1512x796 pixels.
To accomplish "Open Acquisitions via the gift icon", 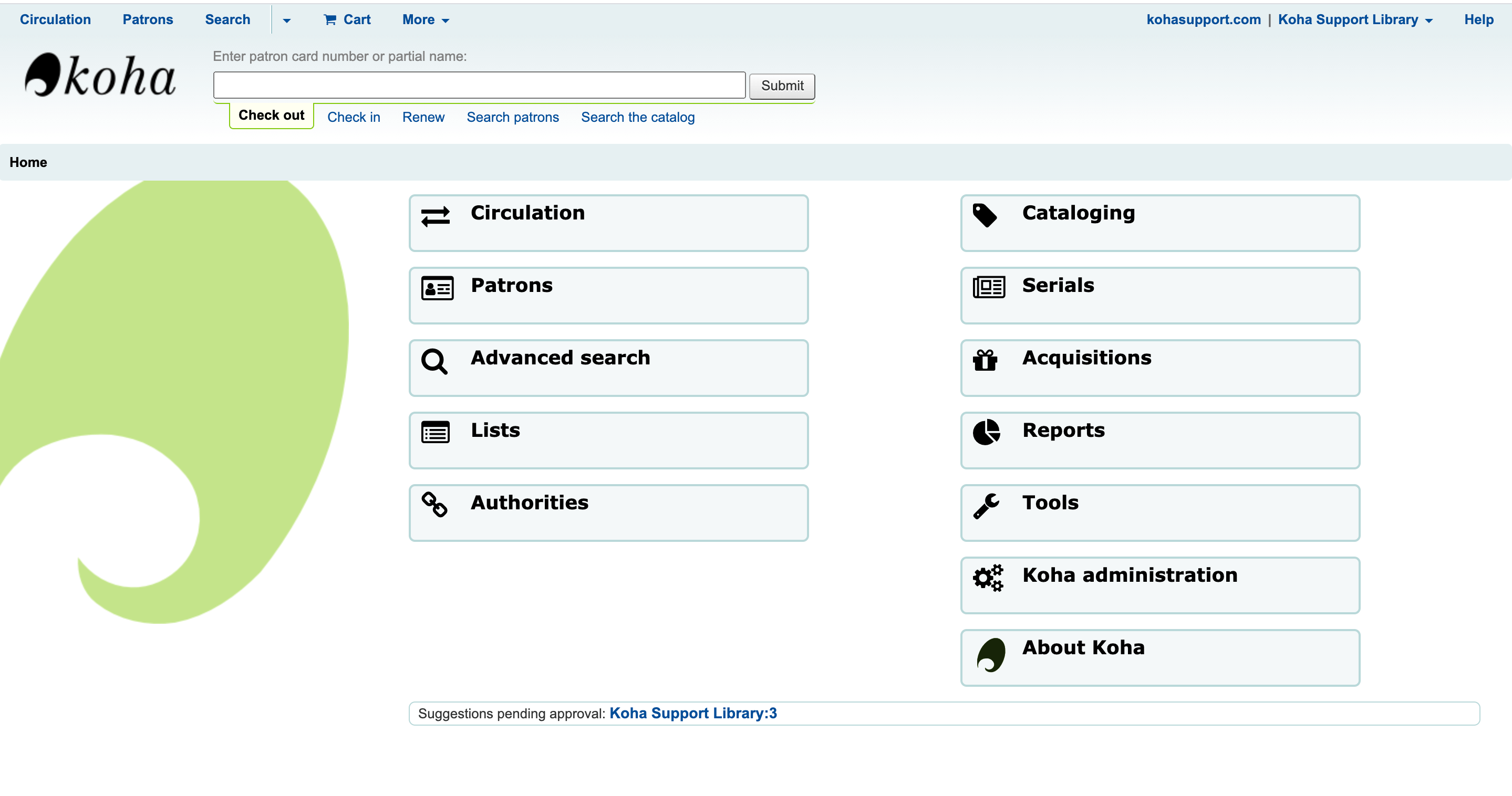I will pyautogui.click(x=986, y=361).
